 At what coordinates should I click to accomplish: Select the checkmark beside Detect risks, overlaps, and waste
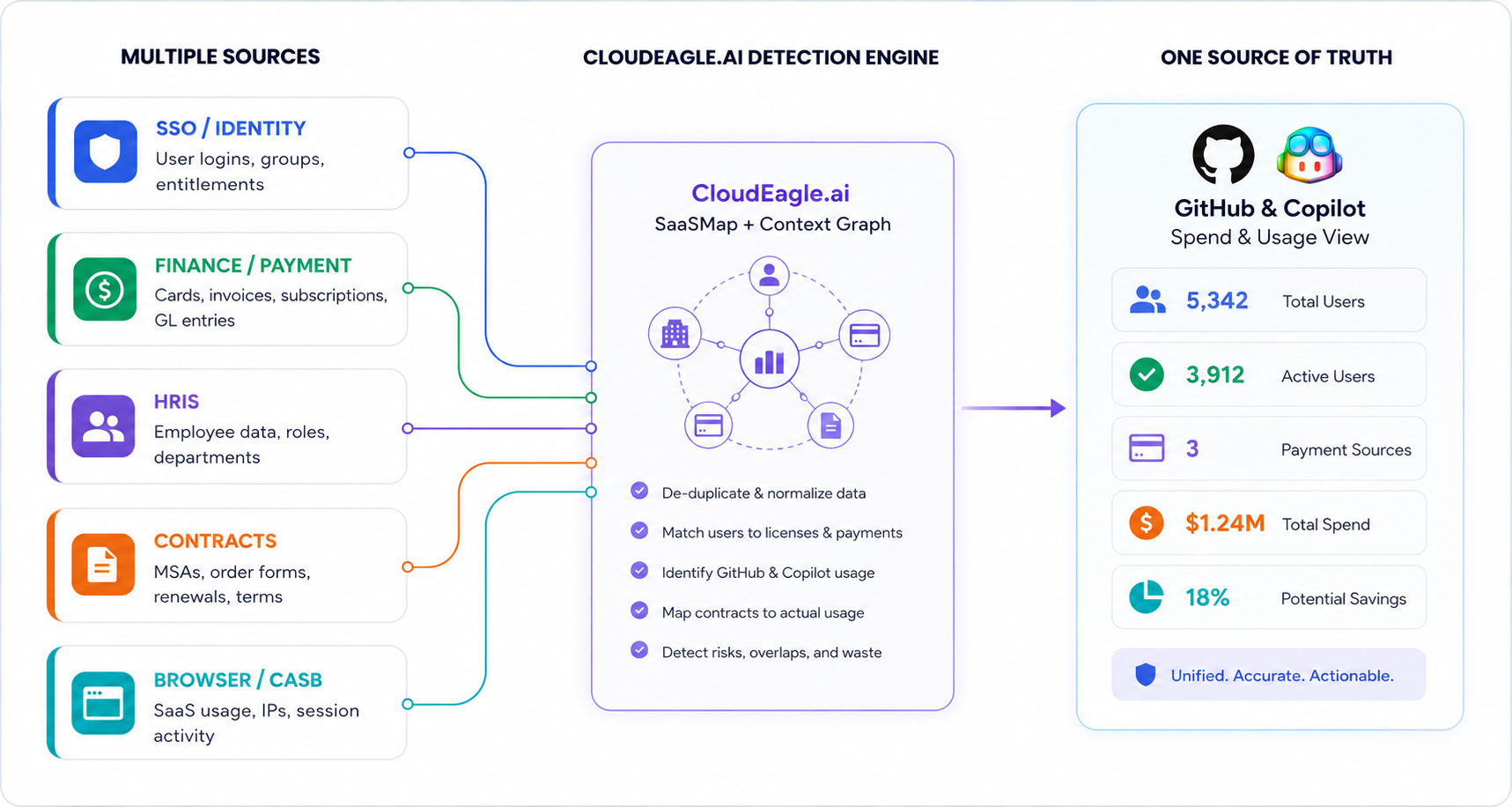pos(639,650)
